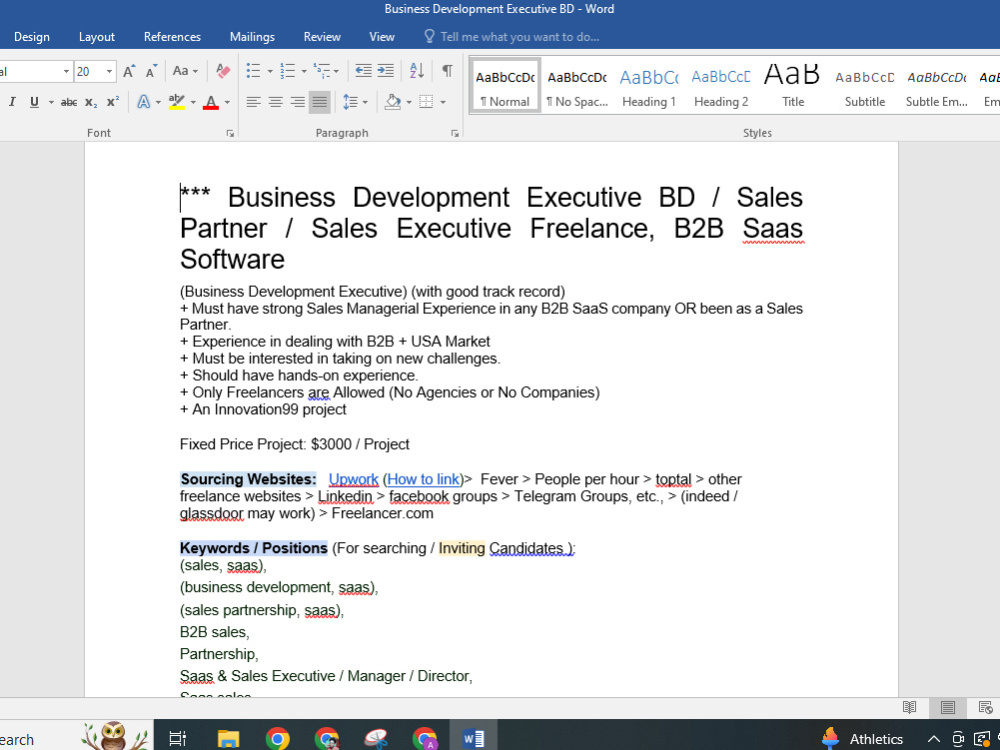Apply the Title style
Viewport: 1000px width, 750px height.
[x=793, y=87]
